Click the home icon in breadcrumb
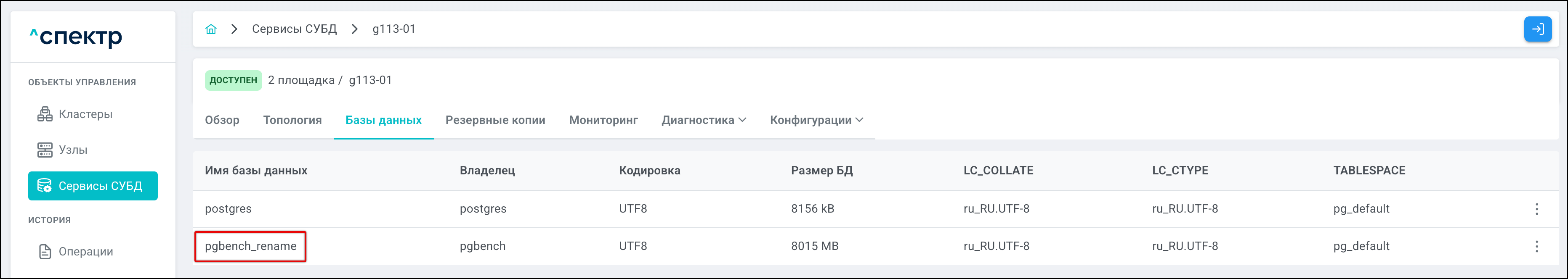 tap(210, 29)
